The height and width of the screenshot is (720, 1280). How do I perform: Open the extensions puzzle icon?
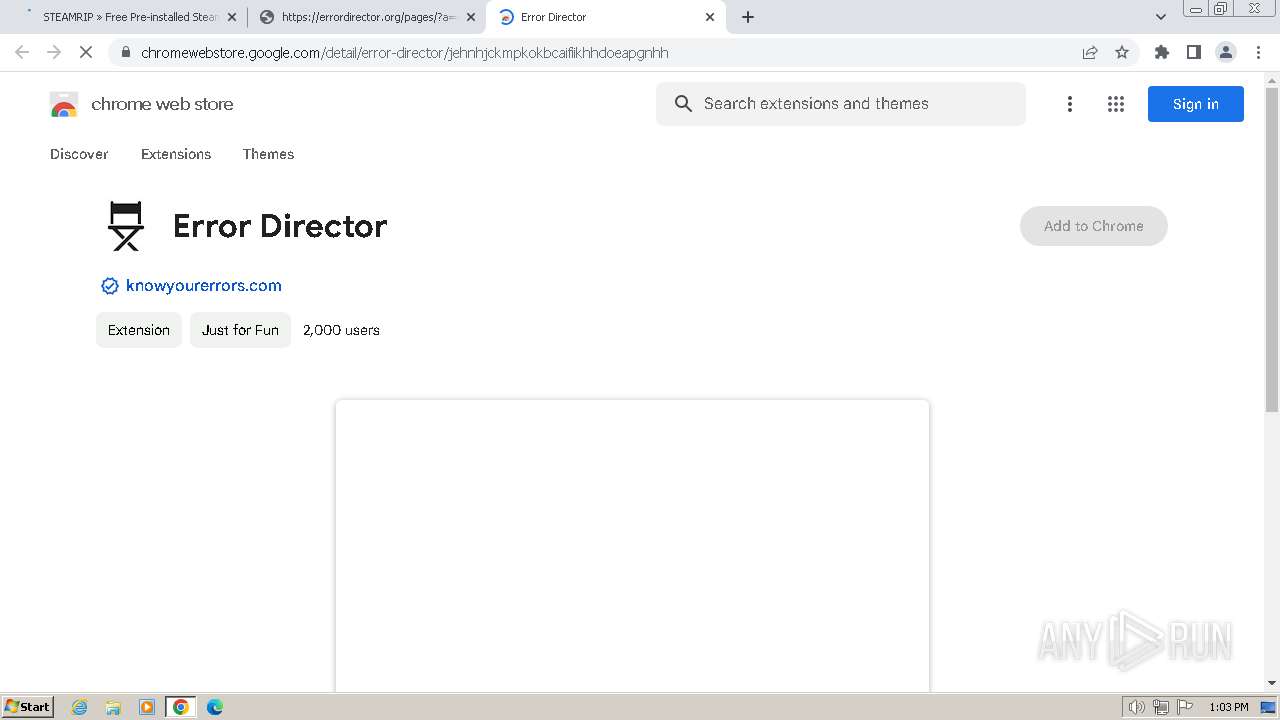1162,52
